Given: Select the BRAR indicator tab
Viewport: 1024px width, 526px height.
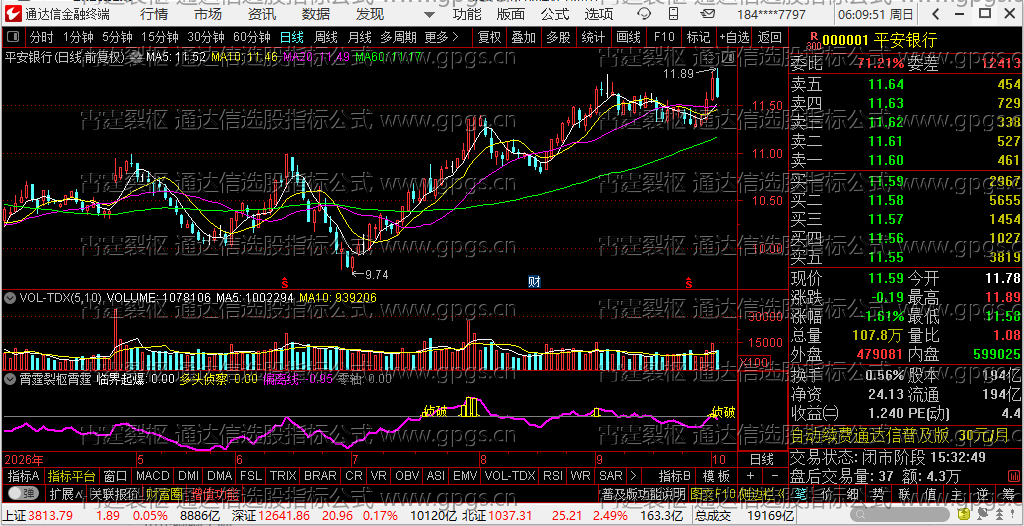Looking at the screenshot, I should [321, 476].
